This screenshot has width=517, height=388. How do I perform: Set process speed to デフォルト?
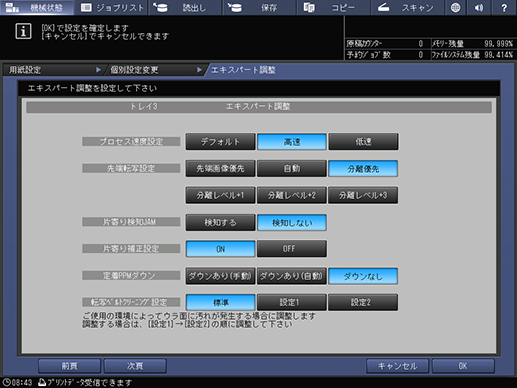(x=220, y=142)
